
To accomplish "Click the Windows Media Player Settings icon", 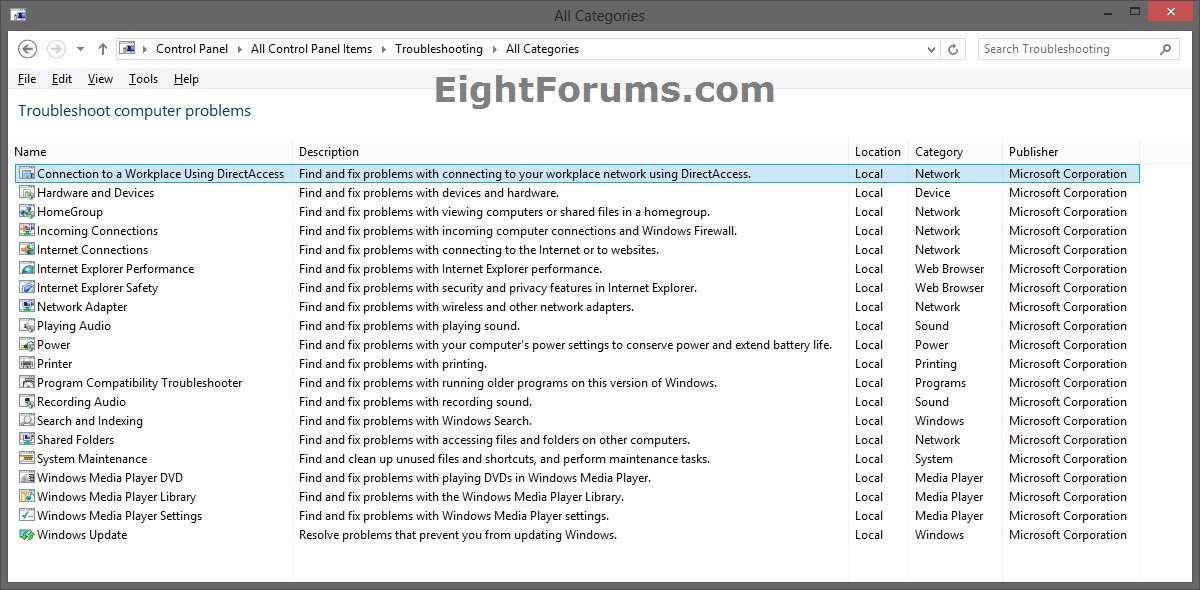I will (x=27, y=516).
